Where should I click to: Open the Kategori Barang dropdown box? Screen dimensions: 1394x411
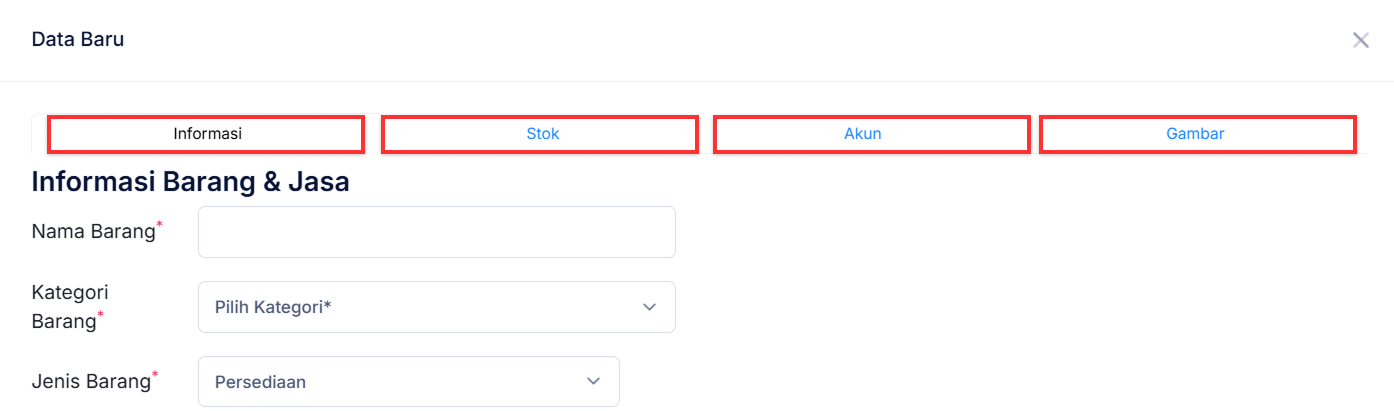[437, 307]
